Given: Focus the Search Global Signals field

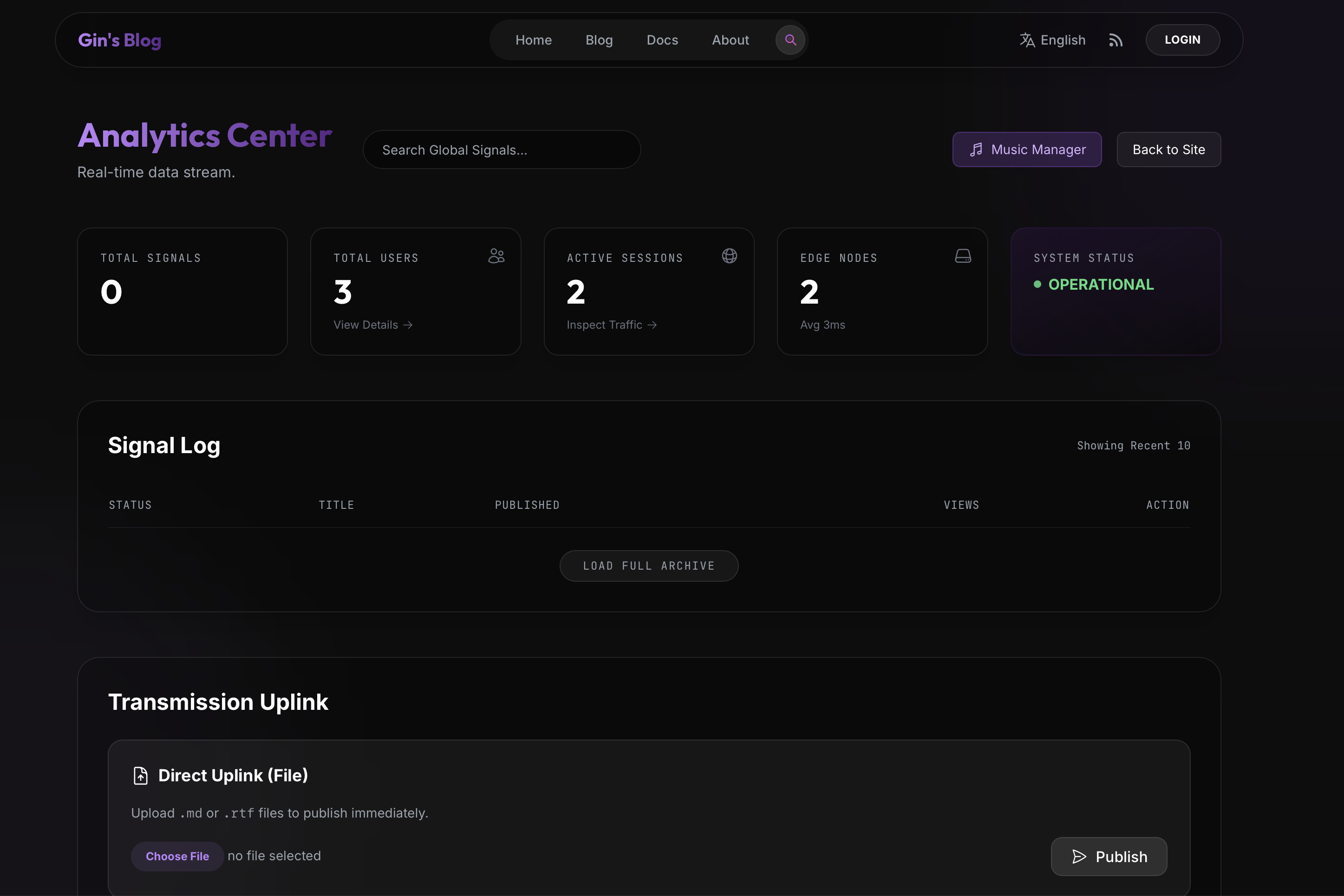Looking at the screenshot, I should (x=502, y=149).
